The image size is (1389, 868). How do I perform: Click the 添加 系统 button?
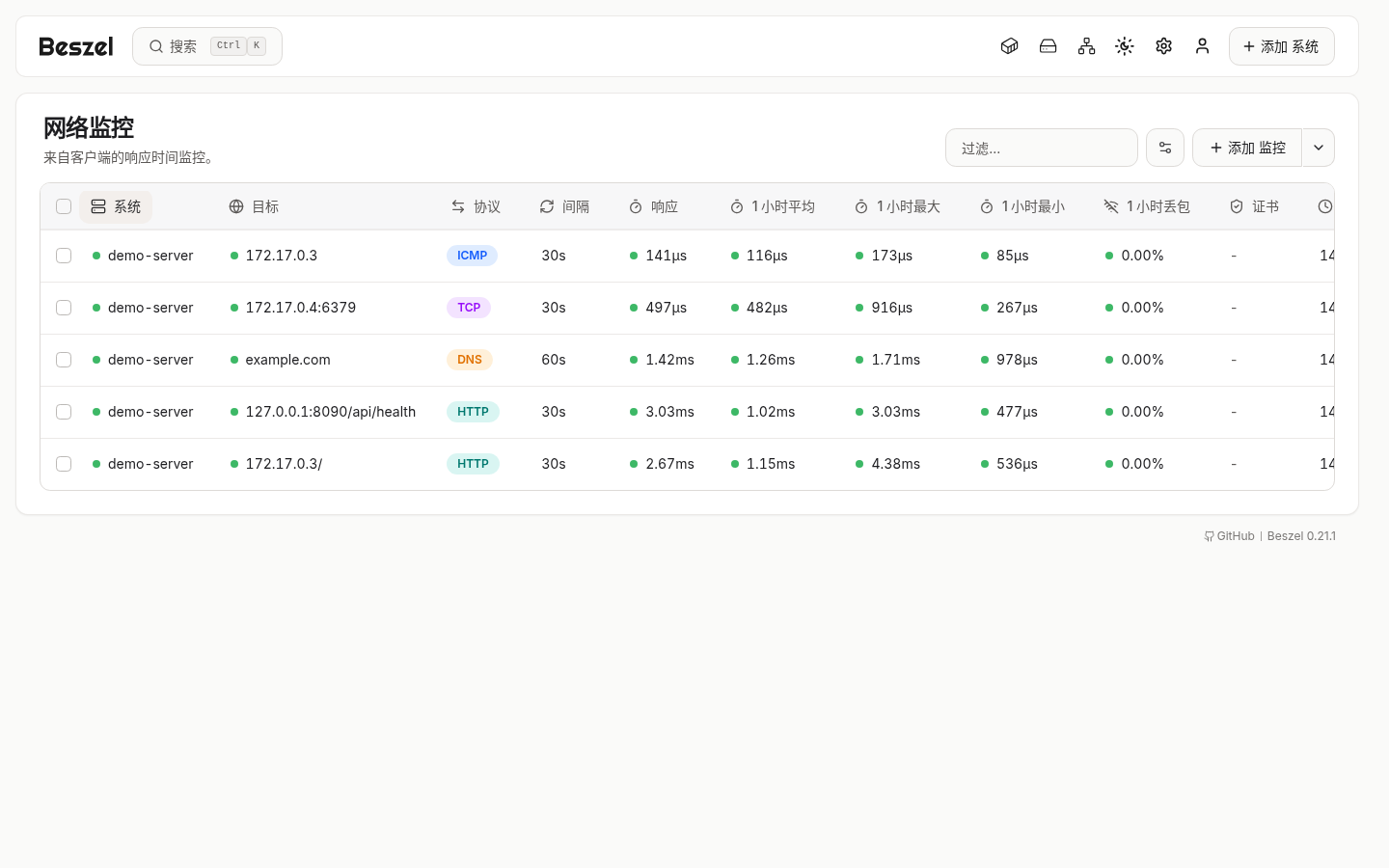[1281, 46]
